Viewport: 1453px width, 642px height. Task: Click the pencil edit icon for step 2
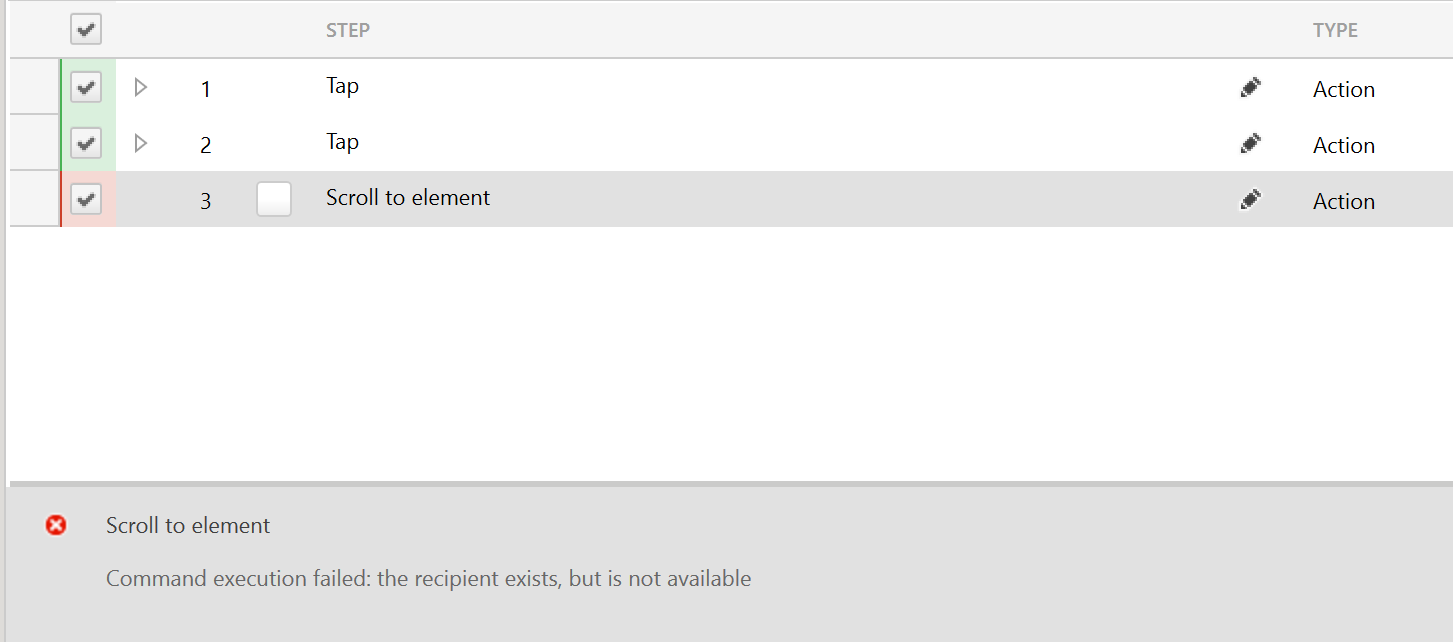(1249, 144)
